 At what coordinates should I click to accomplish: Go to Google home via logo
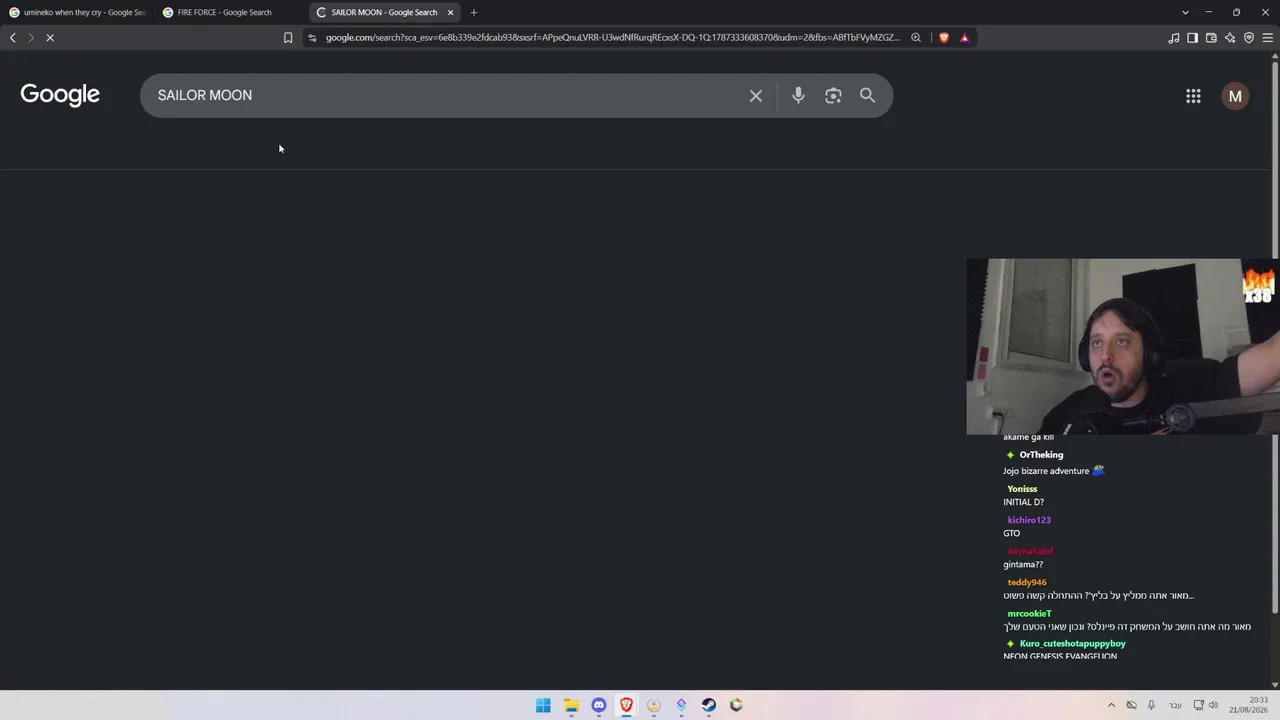point(60,95)
